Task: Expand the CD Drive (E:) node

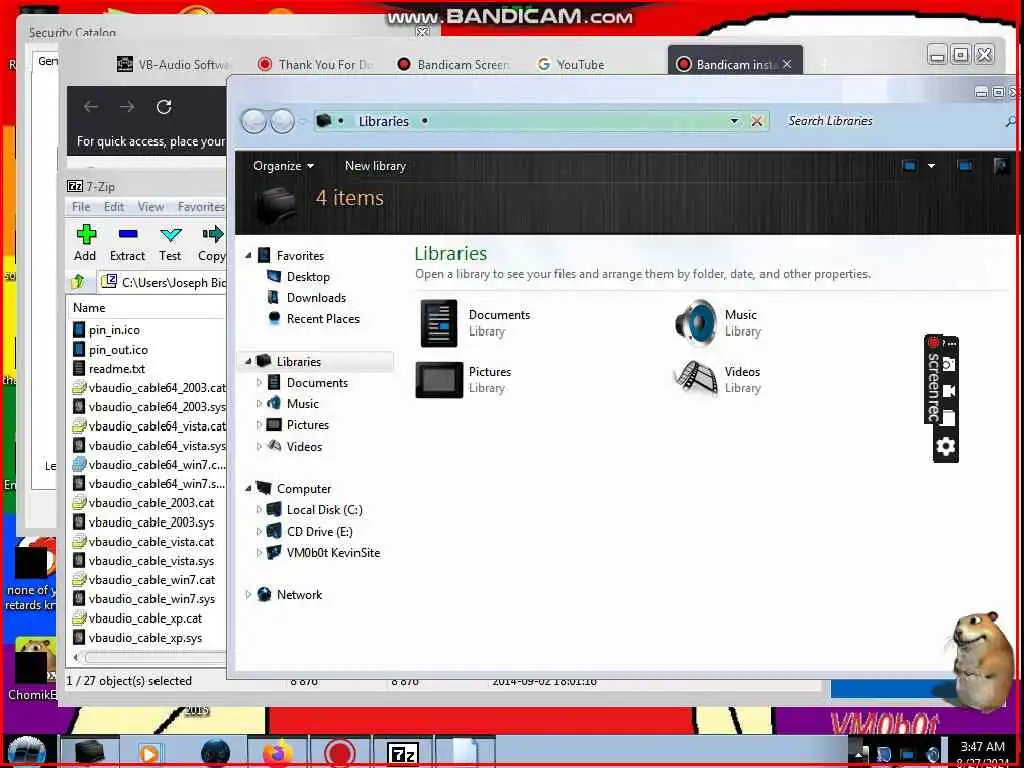Action: pos(259,532)
